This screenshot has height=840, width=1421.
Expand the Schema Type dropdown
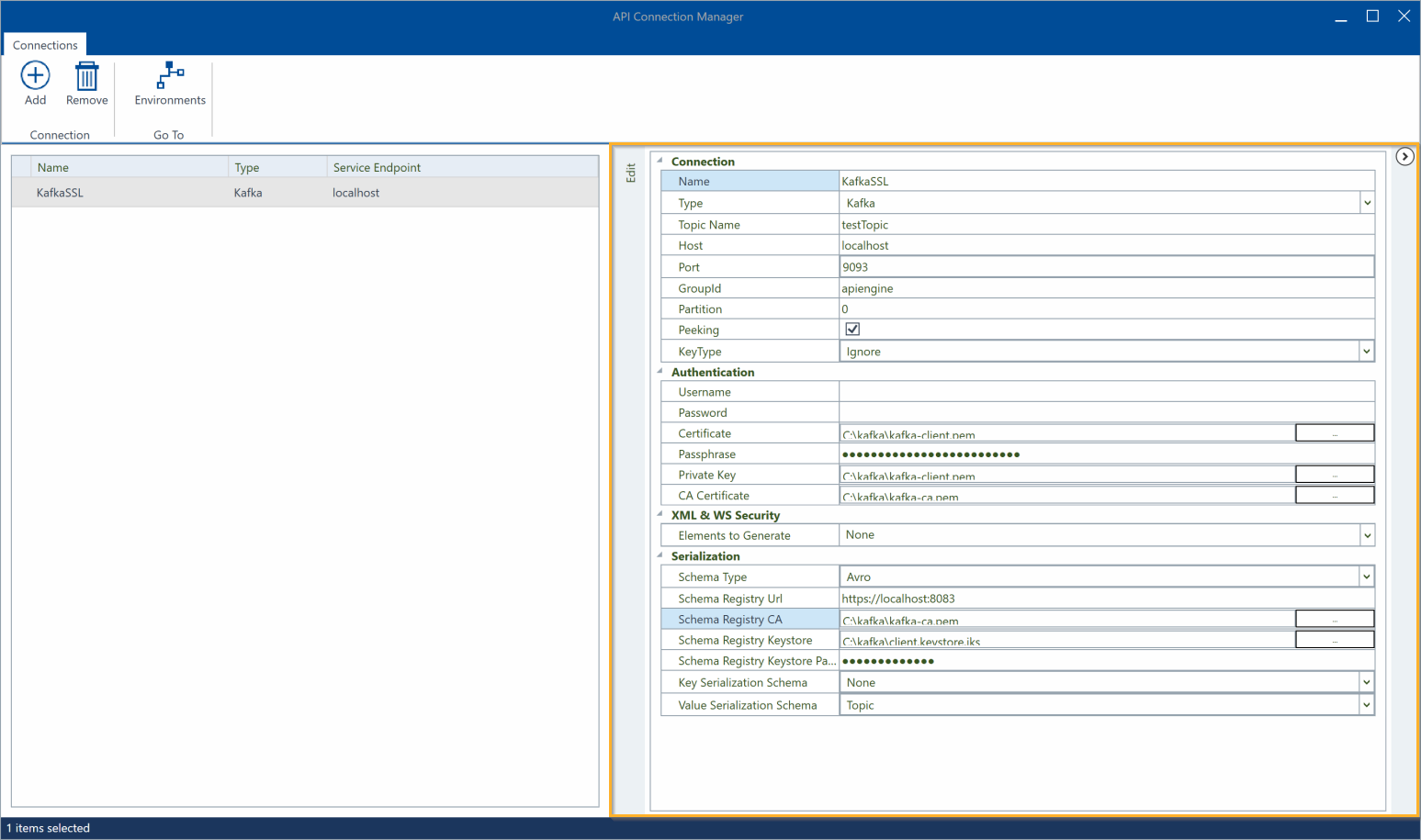click(x=1366, y=577)
